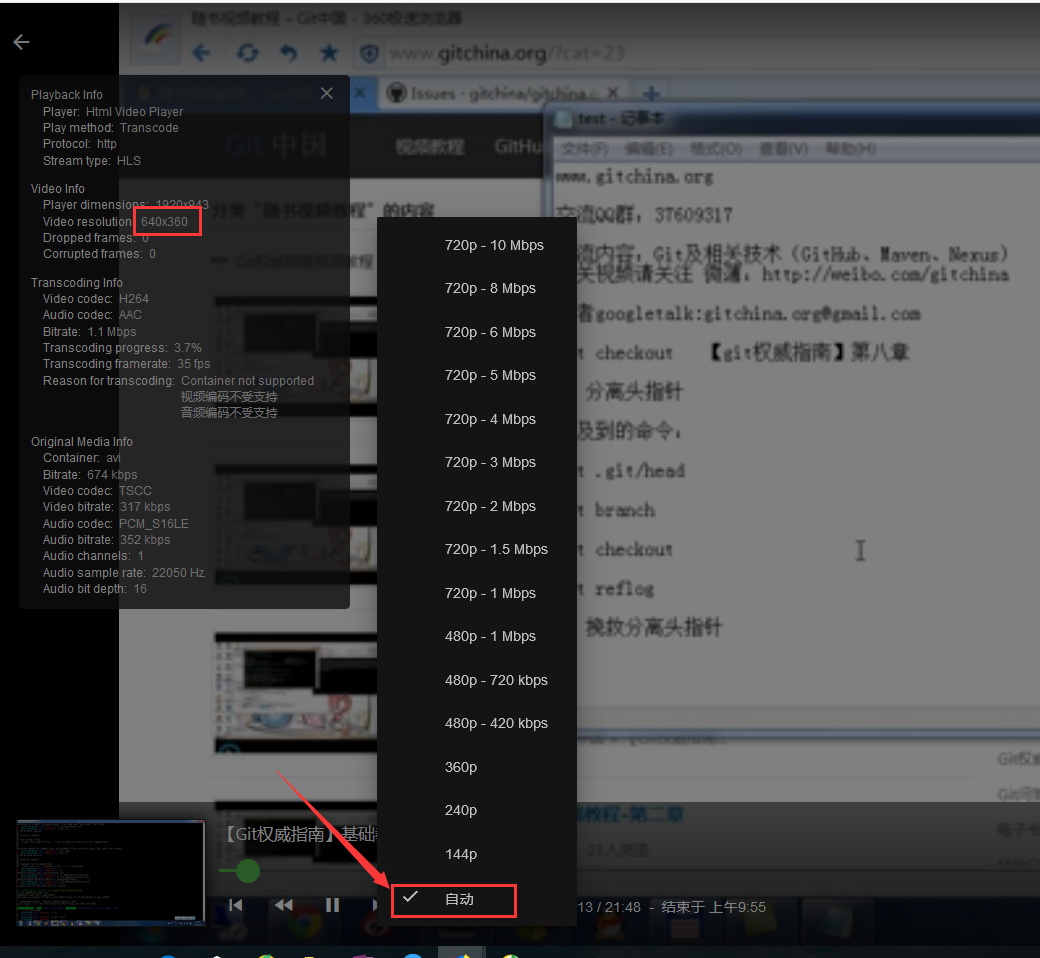Click 'Audio sample rate: 22050 Hz' line
1040x958 pixels.
coord(123,573)
